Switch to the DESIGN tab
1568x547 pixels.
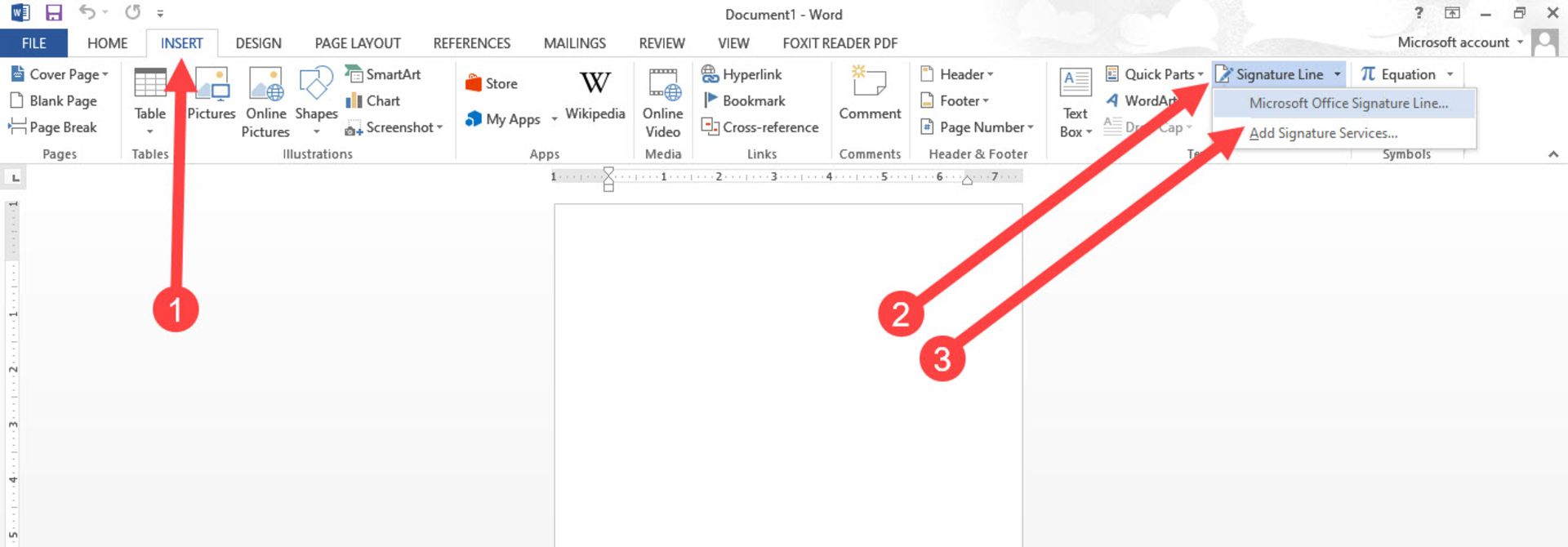coord(258,43)
